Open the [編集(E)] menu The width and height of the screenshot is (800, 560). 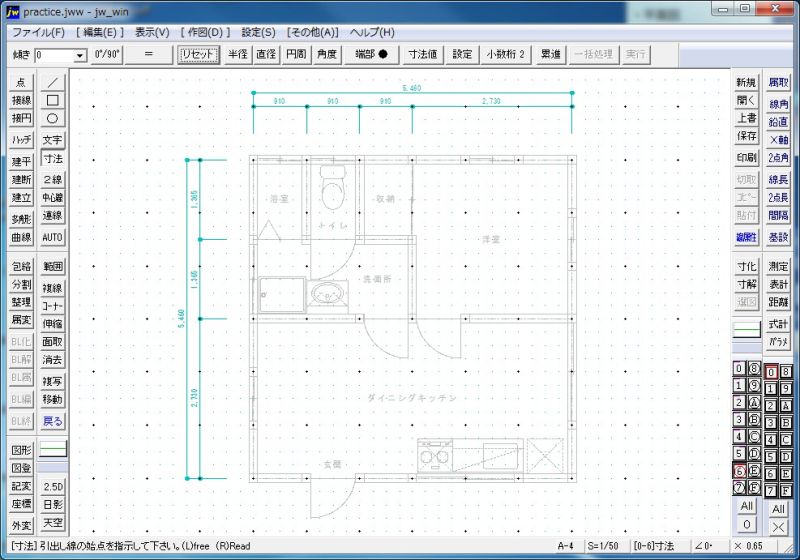[99, 32]
